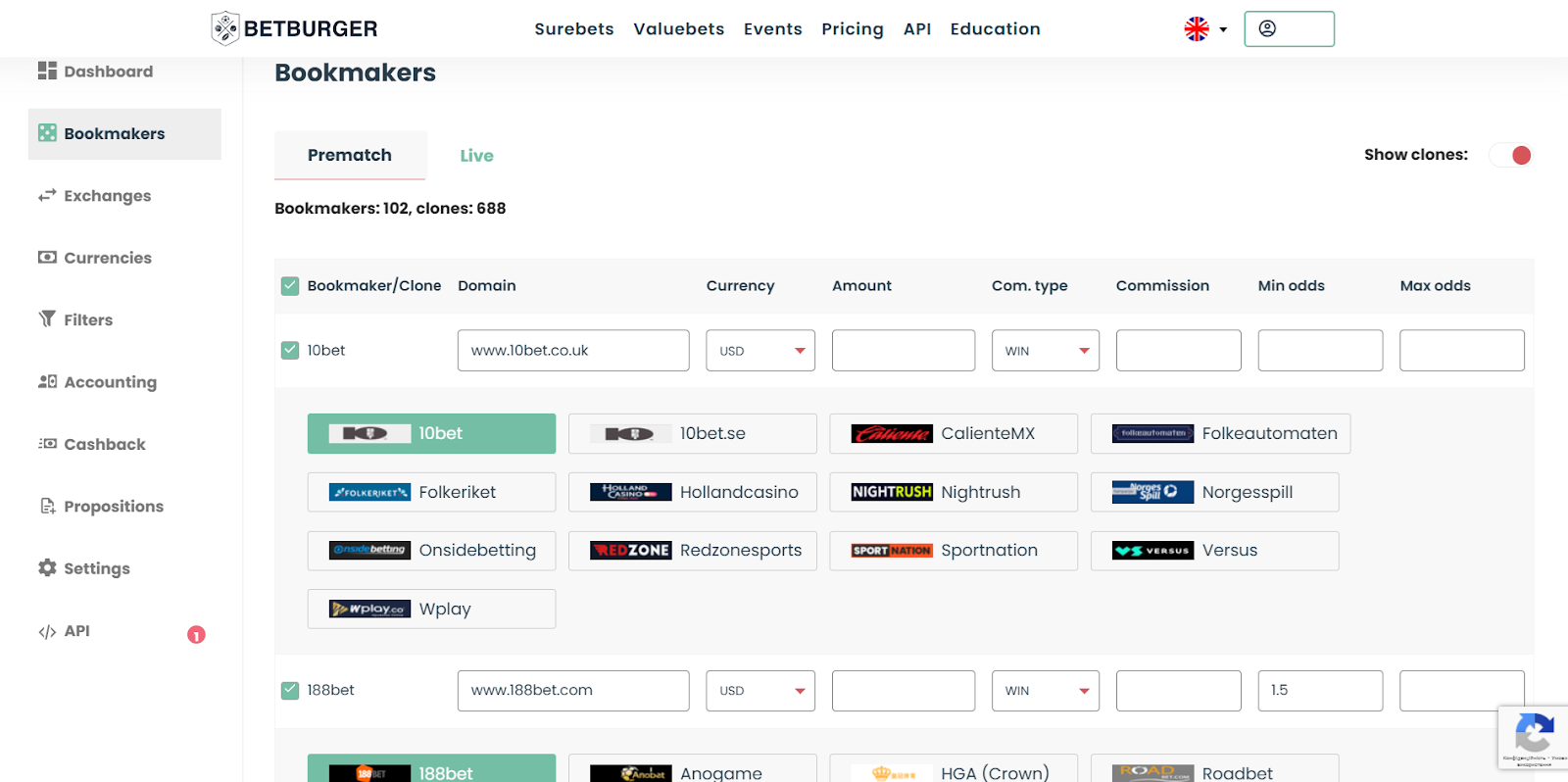1568x782 pixels.
Task: Click the 188bet Max odds input field
Action: pos(1462,690)
